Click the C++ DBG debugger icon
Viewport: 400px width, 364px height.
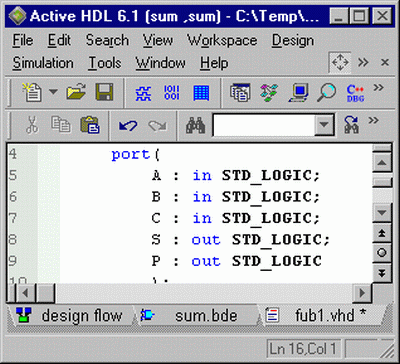355,94
